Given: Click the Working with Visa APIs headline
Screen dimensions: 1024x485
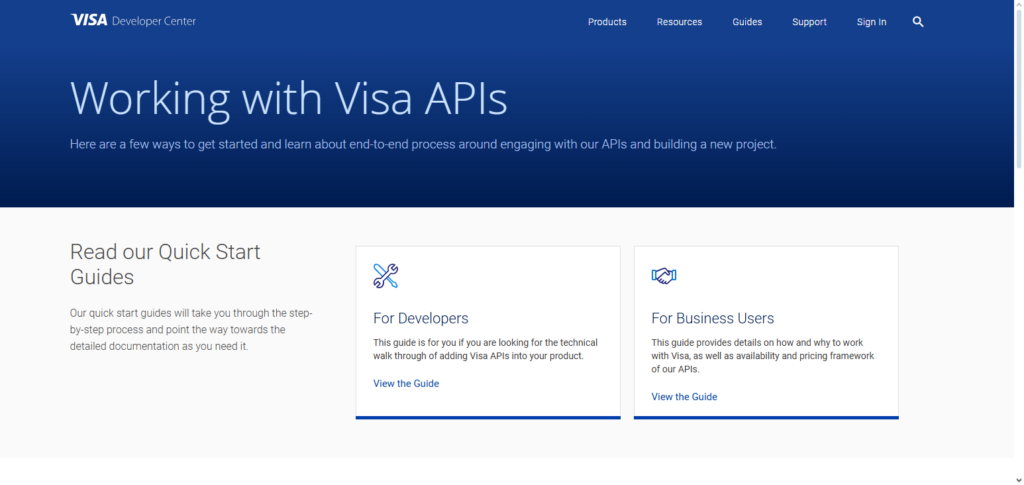Looking at the screenshot, I should point(289,99).
